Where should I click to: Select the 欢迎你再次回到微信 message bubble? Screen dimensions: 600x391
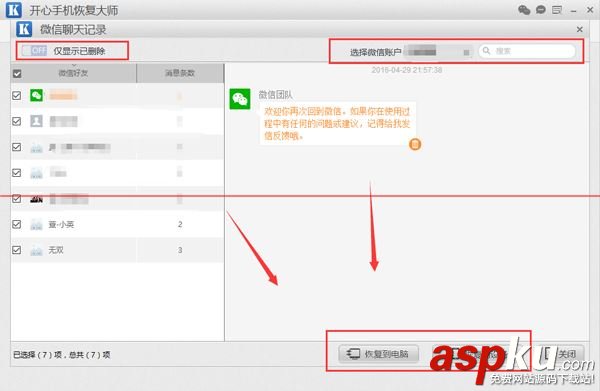tap(338, 123)
